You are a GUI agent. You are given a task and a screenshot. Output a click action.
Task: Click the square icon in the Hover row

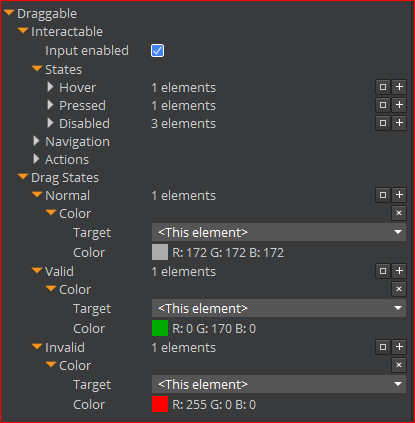(383, 87)
